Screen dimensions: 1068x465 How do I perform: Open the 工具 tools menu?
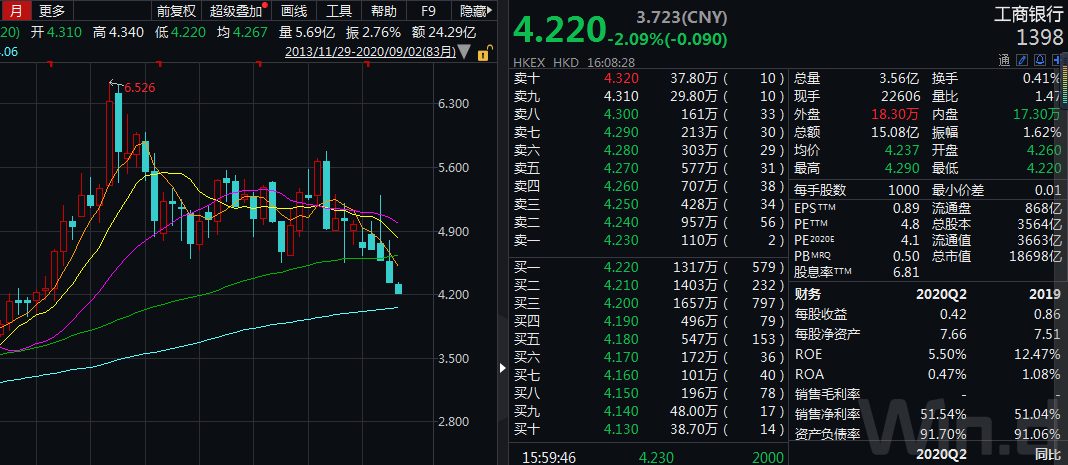pos(339,11)
